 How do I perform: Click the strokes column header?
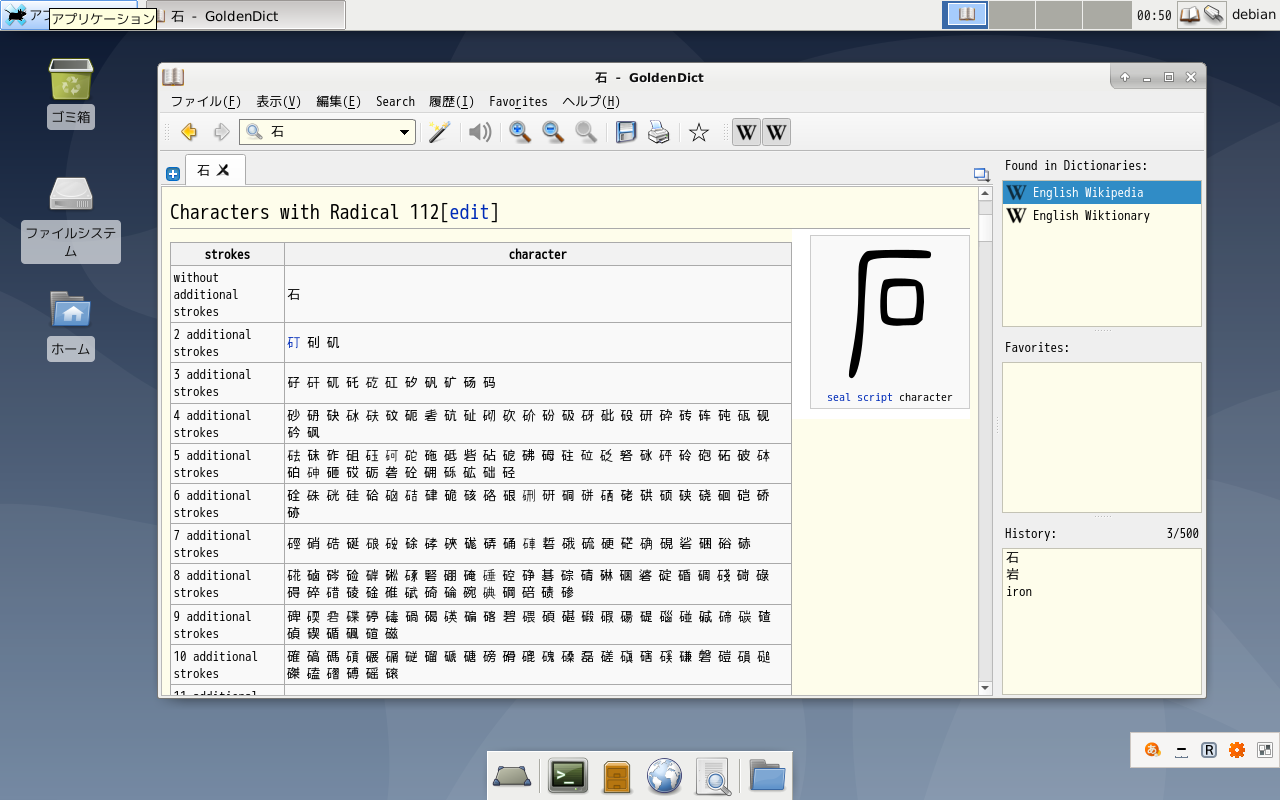(227, 254)
